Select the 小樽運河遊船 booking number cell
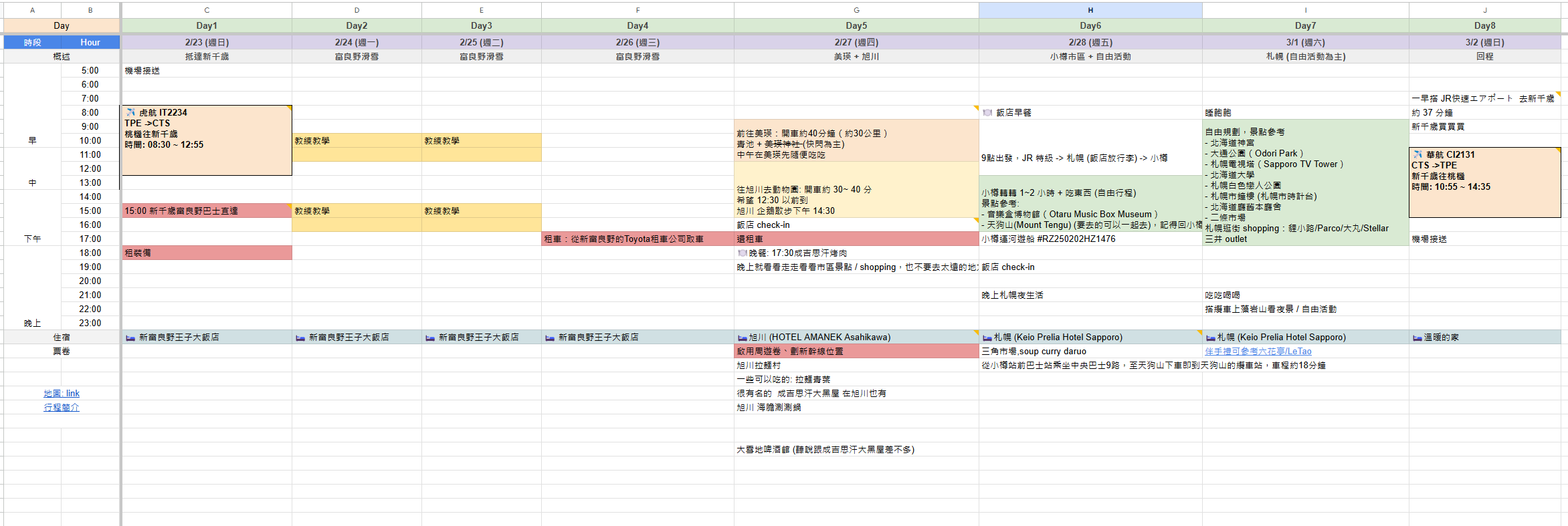This screenshot has height=526, width=1568. point(1090,239)
